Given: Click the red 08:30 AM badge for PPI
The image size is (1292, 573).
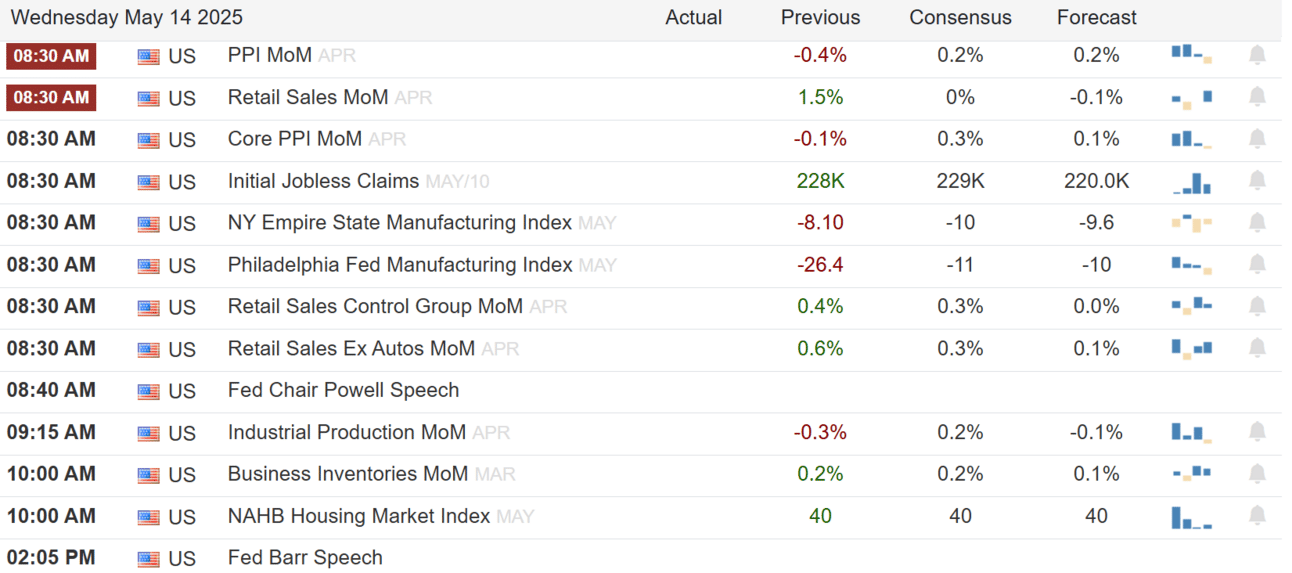Looking at the screenshot, I should (x=51, y=56).
